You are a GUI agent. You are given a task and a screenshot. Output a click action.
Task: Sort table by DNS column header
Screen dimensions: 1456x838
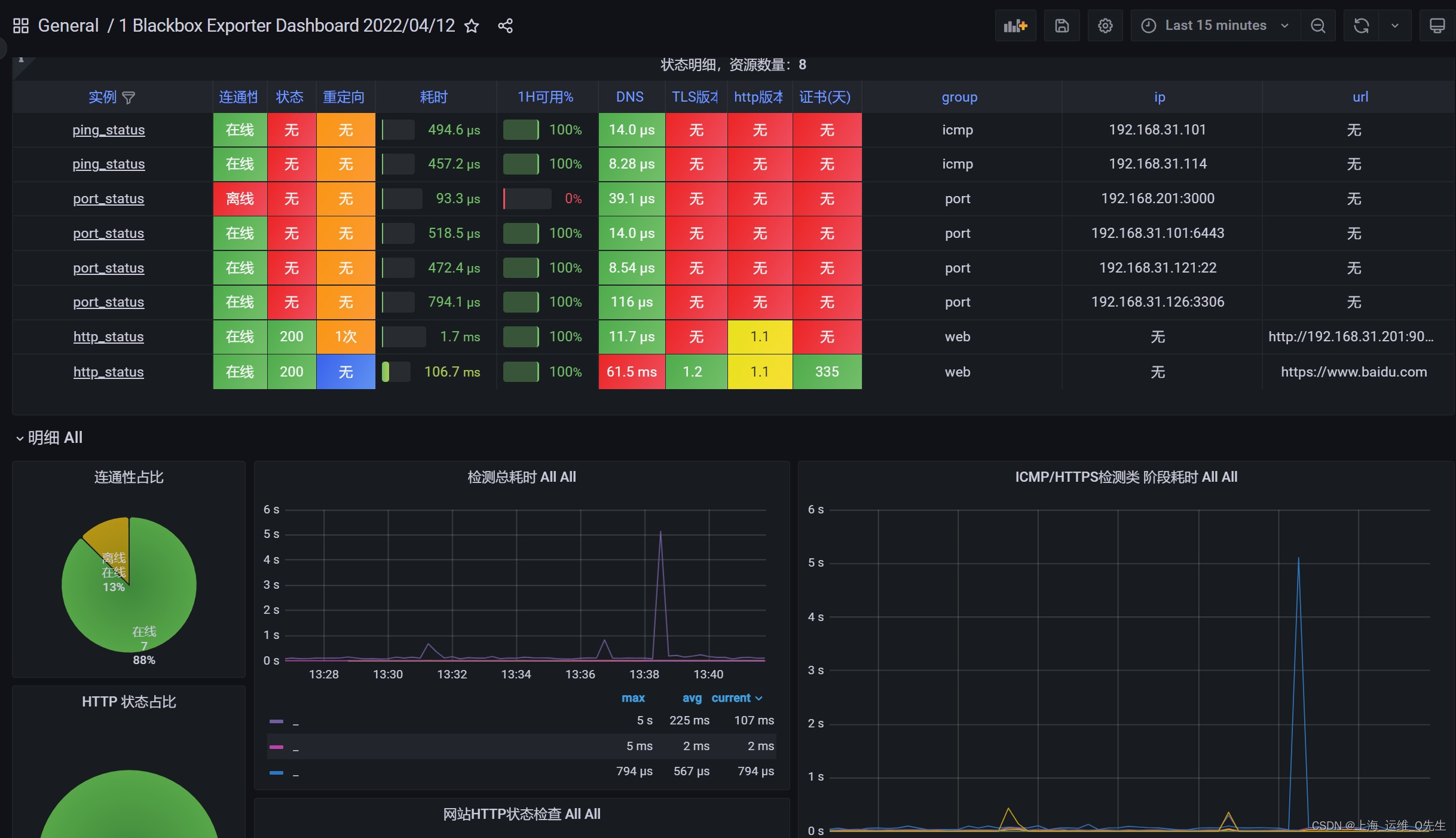tap(630, 97)
